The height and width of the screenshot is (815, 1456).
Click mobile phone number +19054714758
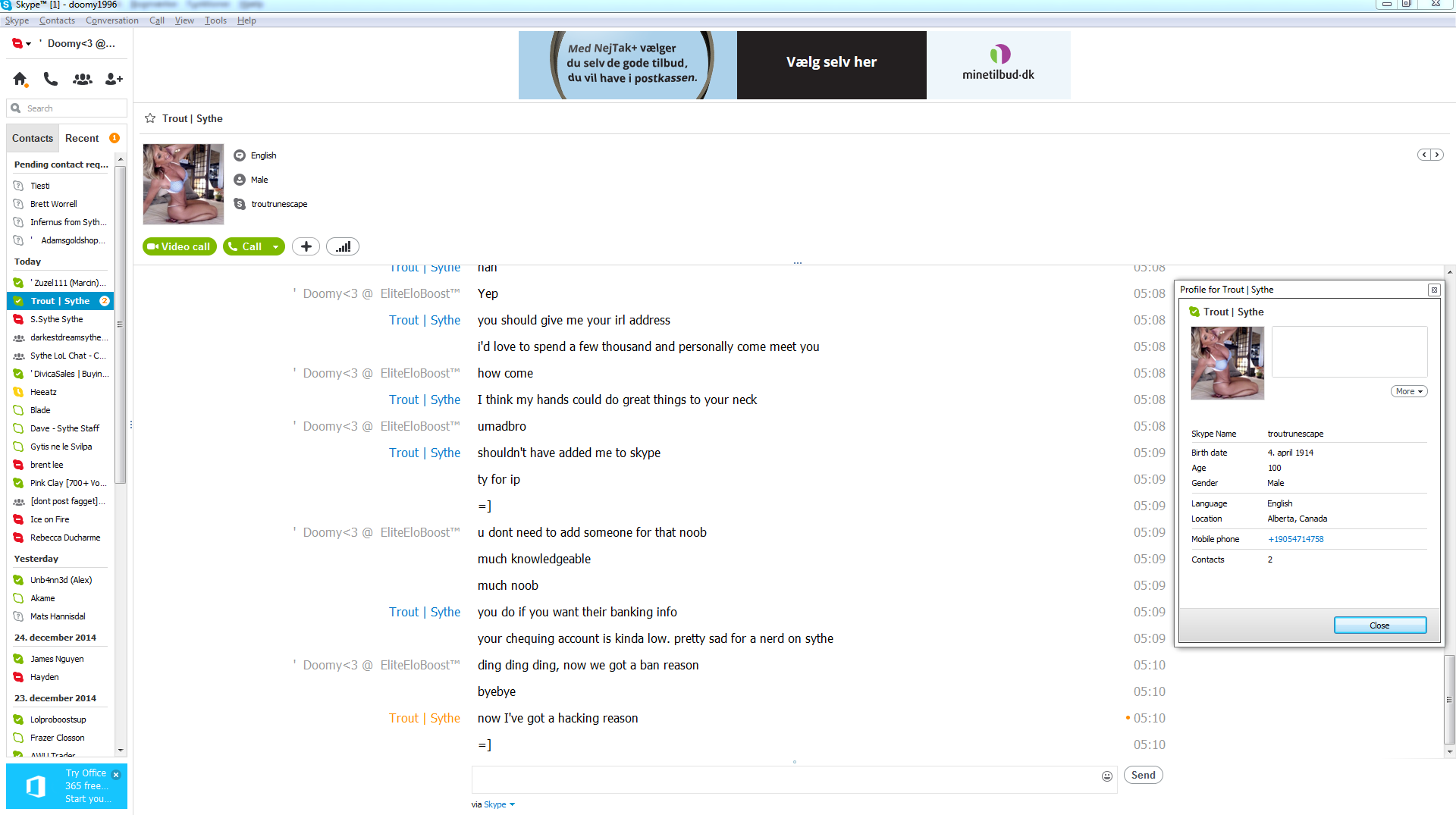1295,539
